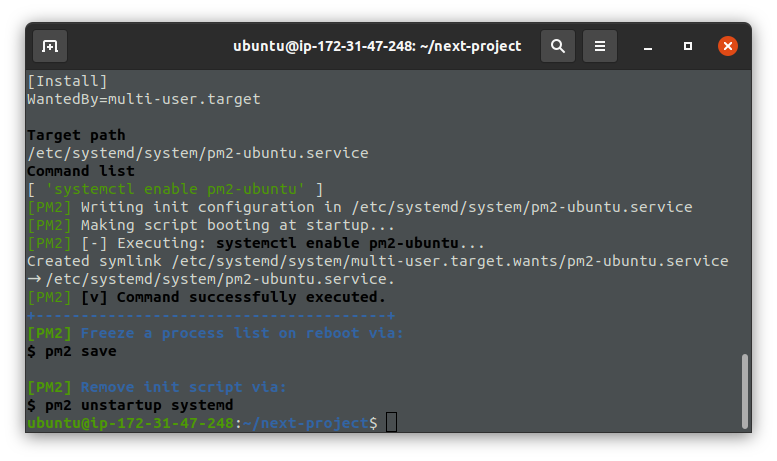Click the ubuntu@ip-172-31-47-248 prompt text
This screenshot has height=461, width=777.
coord(130,423)
